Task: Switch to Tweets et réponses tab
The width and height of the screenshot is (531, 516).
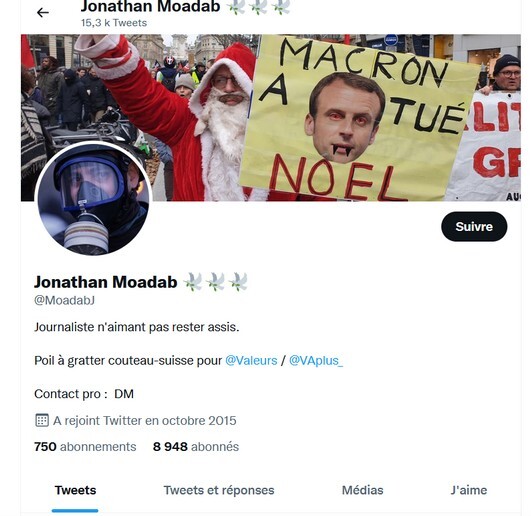Action: click(219, 490)
